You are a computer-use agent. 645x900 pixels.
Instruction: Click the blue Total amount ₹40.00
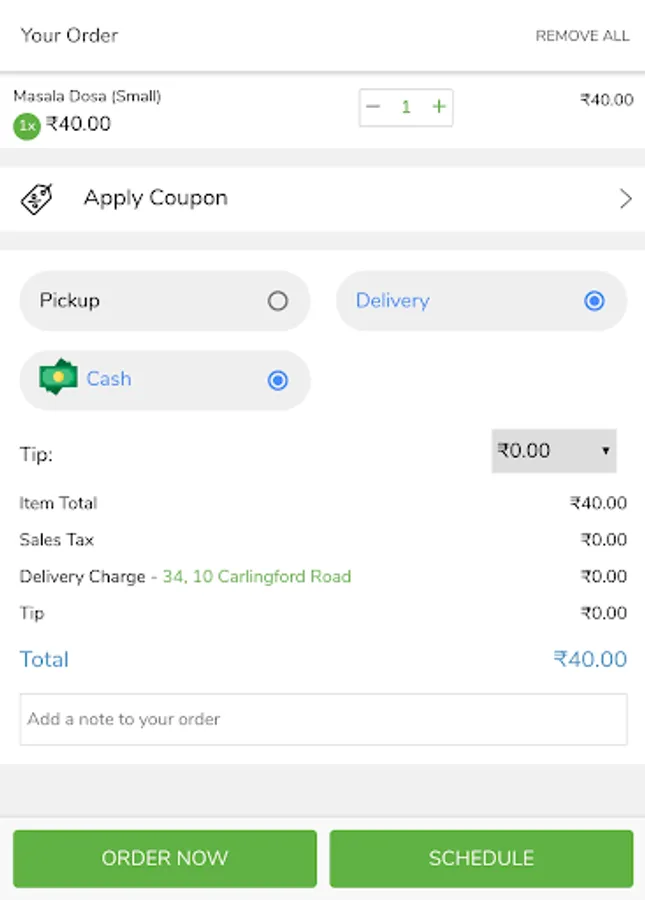tap(590, 660)
